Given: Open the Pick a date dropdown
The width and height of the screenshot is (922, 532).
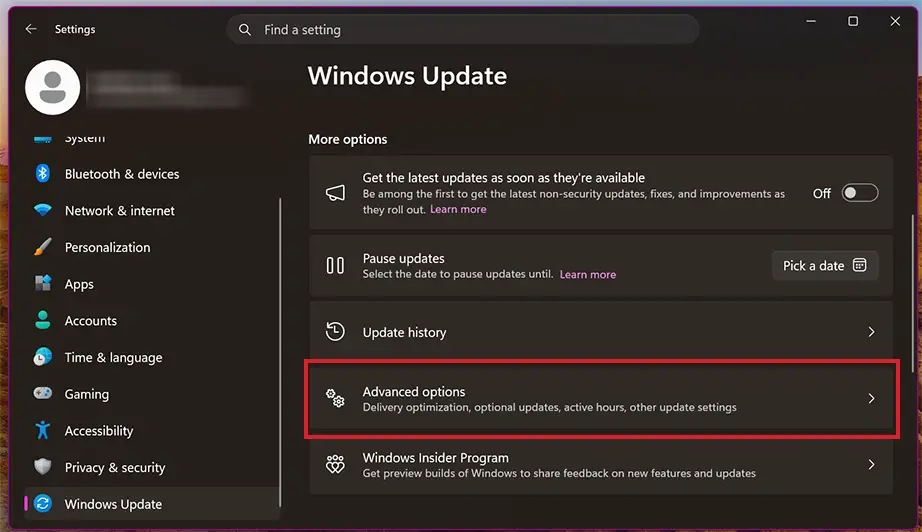Looking at the screenshot, I should click(x=825, y=266).
